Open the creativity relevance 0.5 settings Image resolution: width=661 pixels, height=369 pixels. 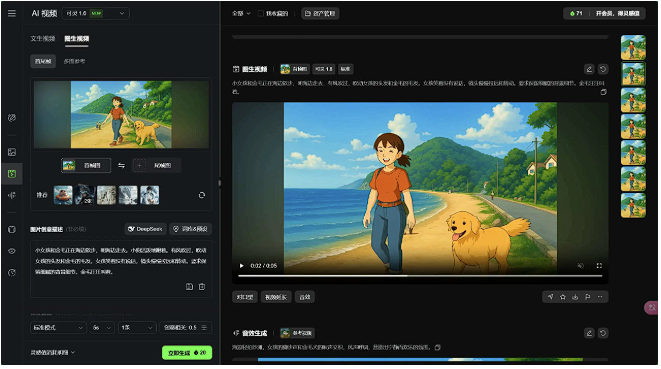click(185, 328)
